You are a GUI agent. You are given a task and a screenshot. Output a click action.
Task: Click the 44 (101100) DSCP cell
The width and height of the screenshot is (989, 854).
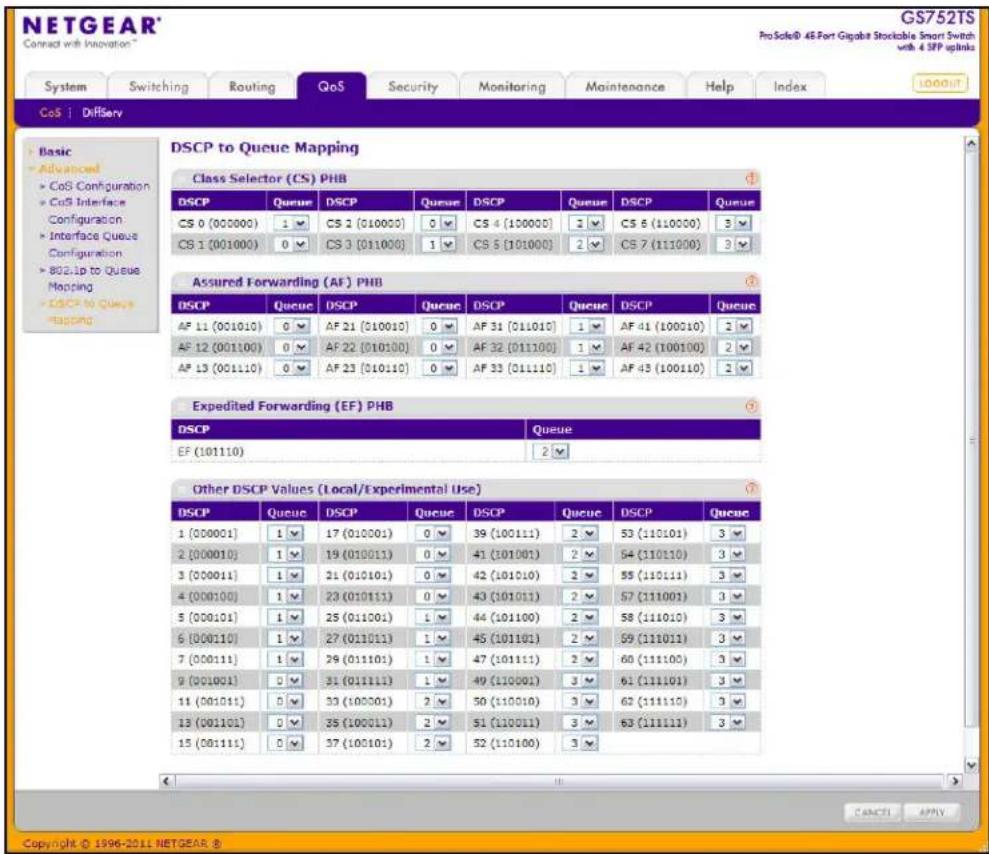click(x=510, y=617)
